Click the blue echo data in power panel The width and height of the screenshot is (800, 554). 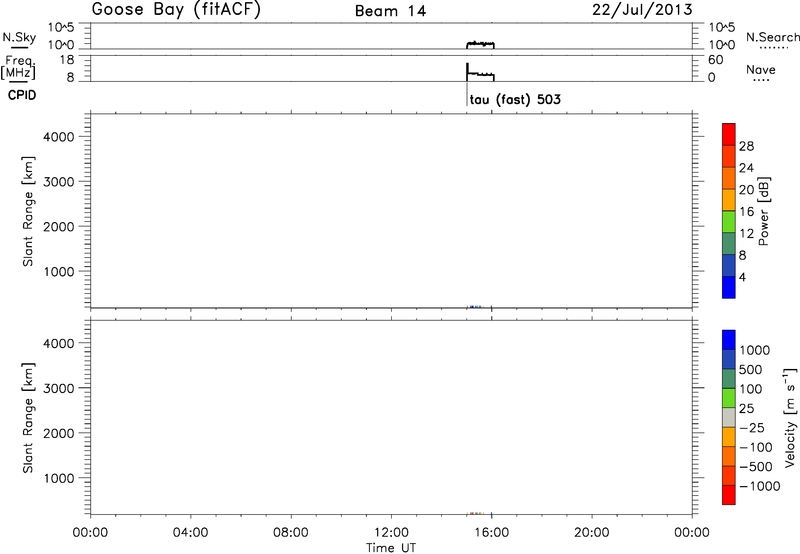pyautogui.click(x=474, y=307)
